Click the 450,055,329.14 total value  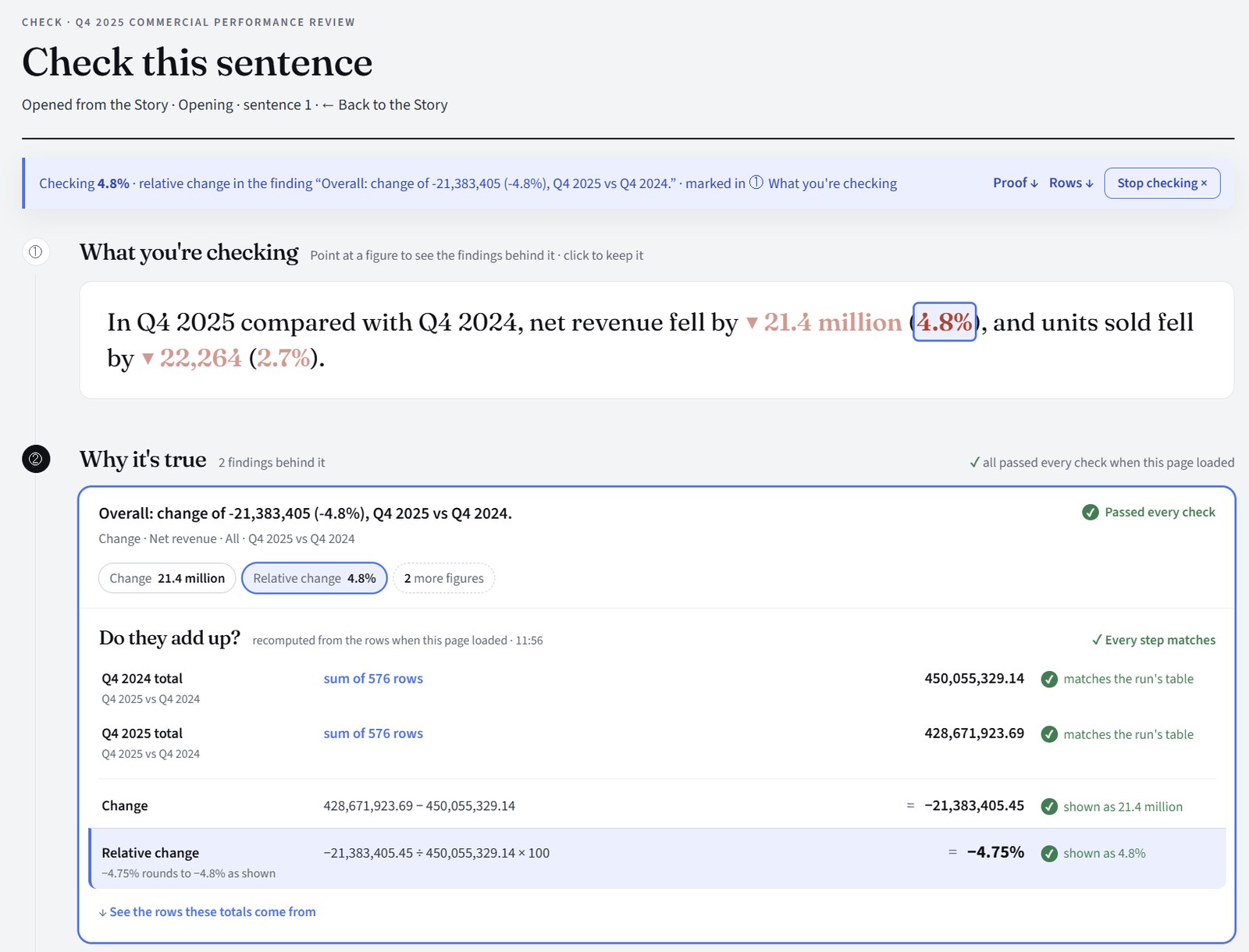click(974, 679)
